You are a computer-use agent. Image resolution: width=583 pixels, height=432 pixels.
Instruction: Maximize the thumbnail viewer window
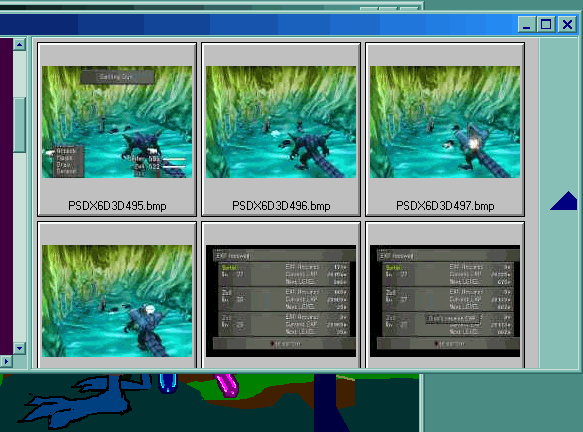pos(546,25)
